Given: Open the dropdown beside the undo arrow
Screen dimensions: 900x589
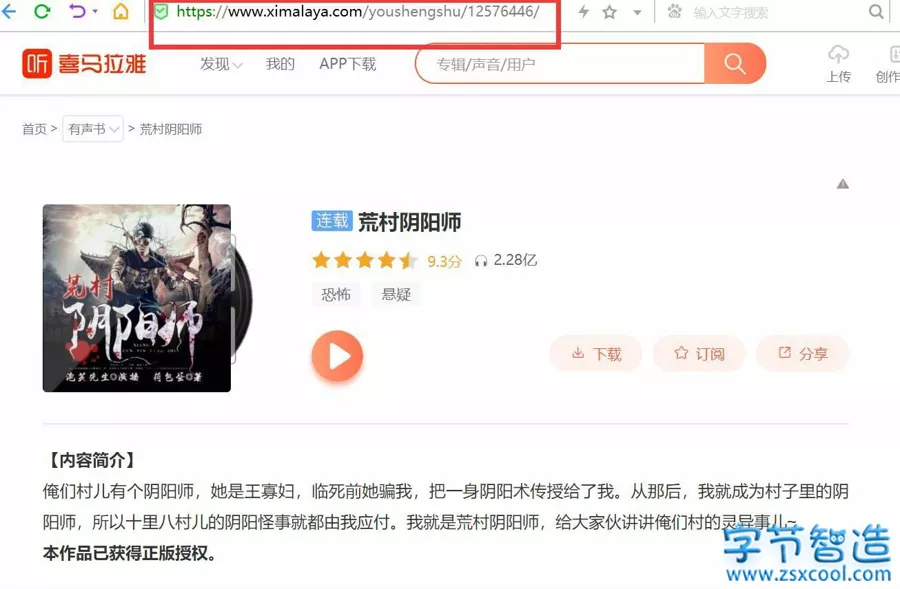Looking at the screenshot, I should point(95,11).
